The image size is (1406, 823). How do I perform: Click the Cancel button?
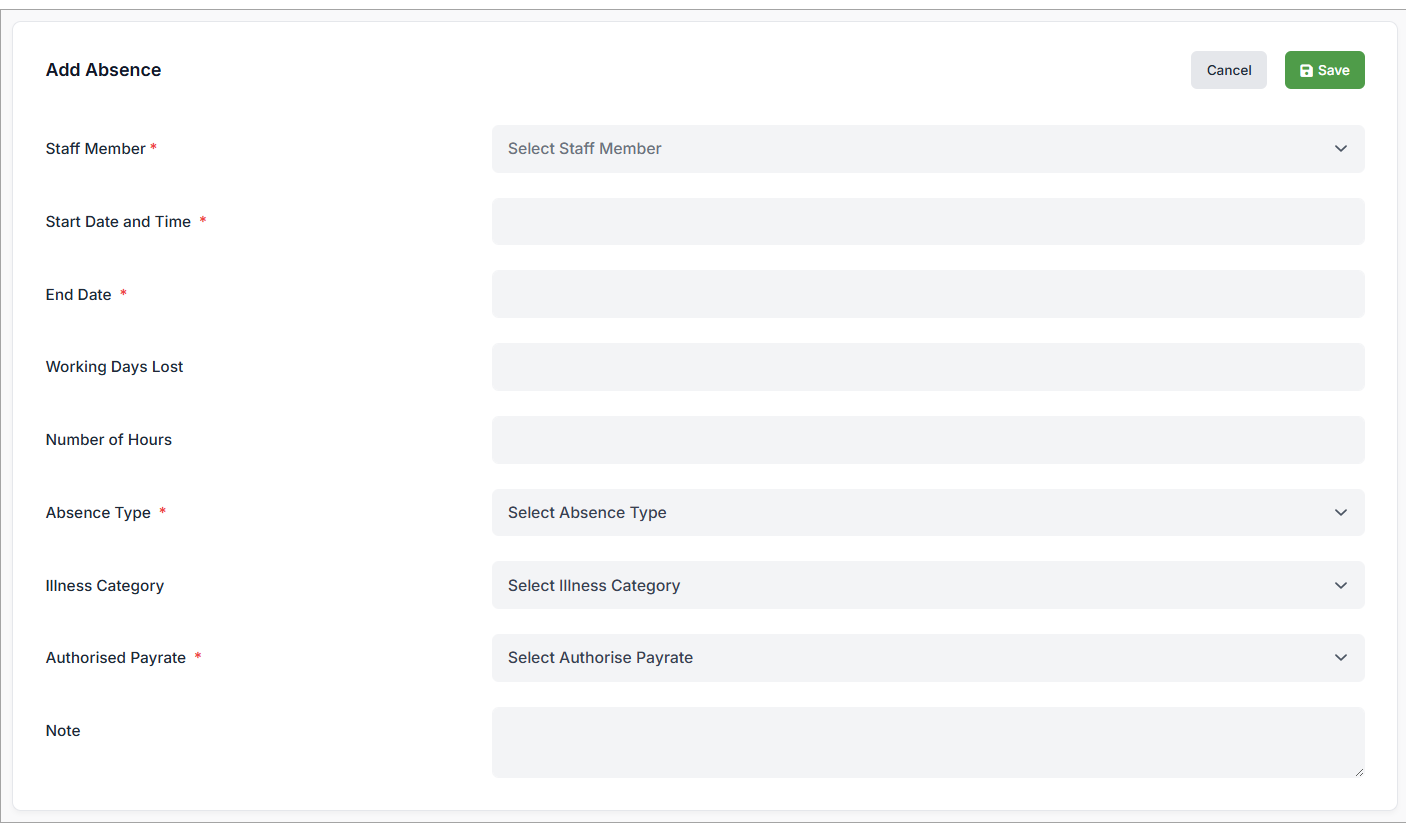click(x=1228, y=70)
